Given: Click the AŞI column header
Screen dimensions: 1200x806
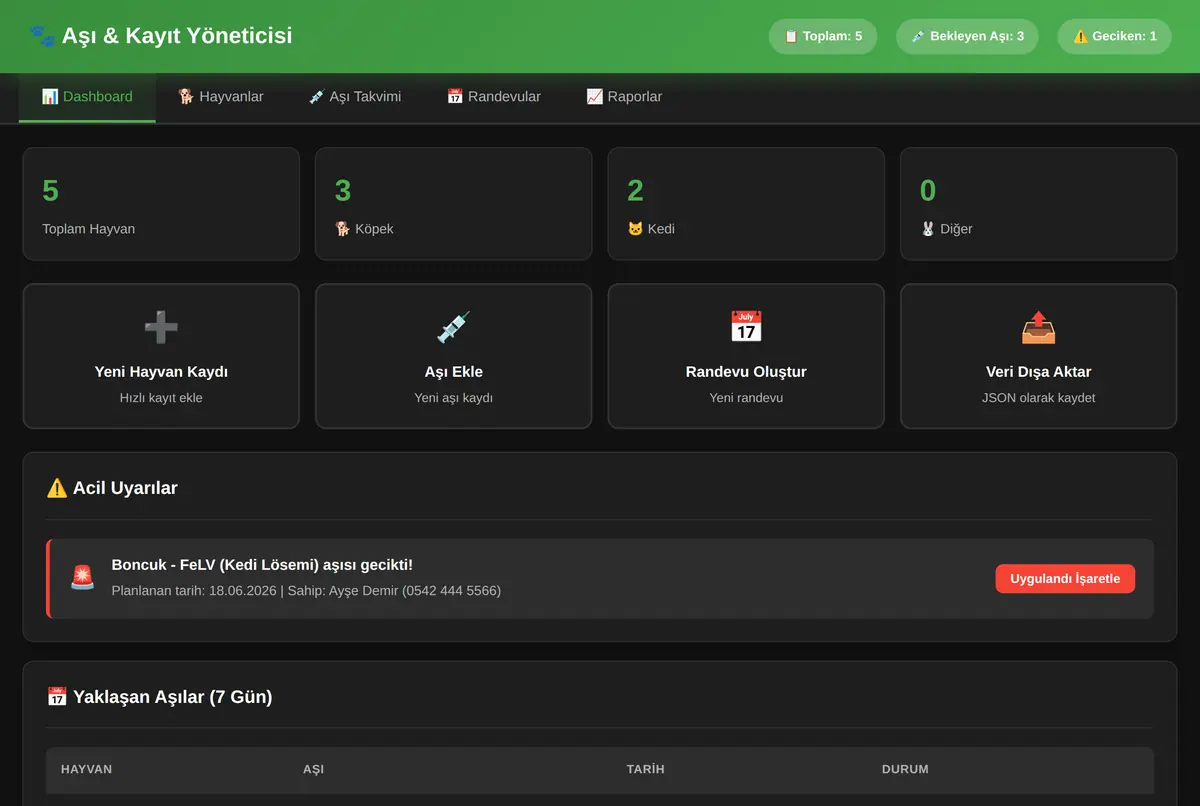Looking at the screenshot, I should 313,770.
